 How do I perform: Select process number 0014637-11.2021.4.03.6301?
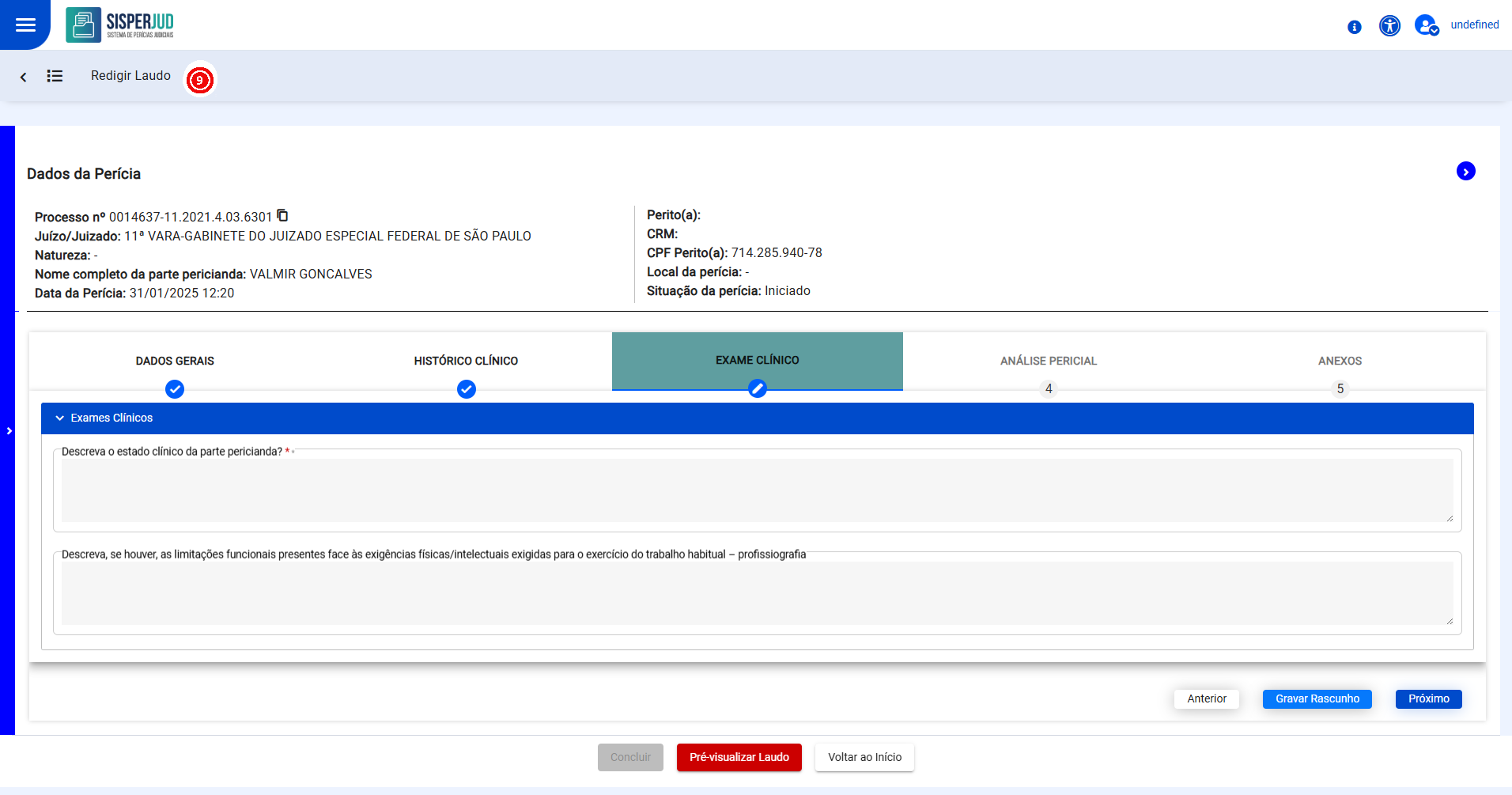[x=191, y=217]
